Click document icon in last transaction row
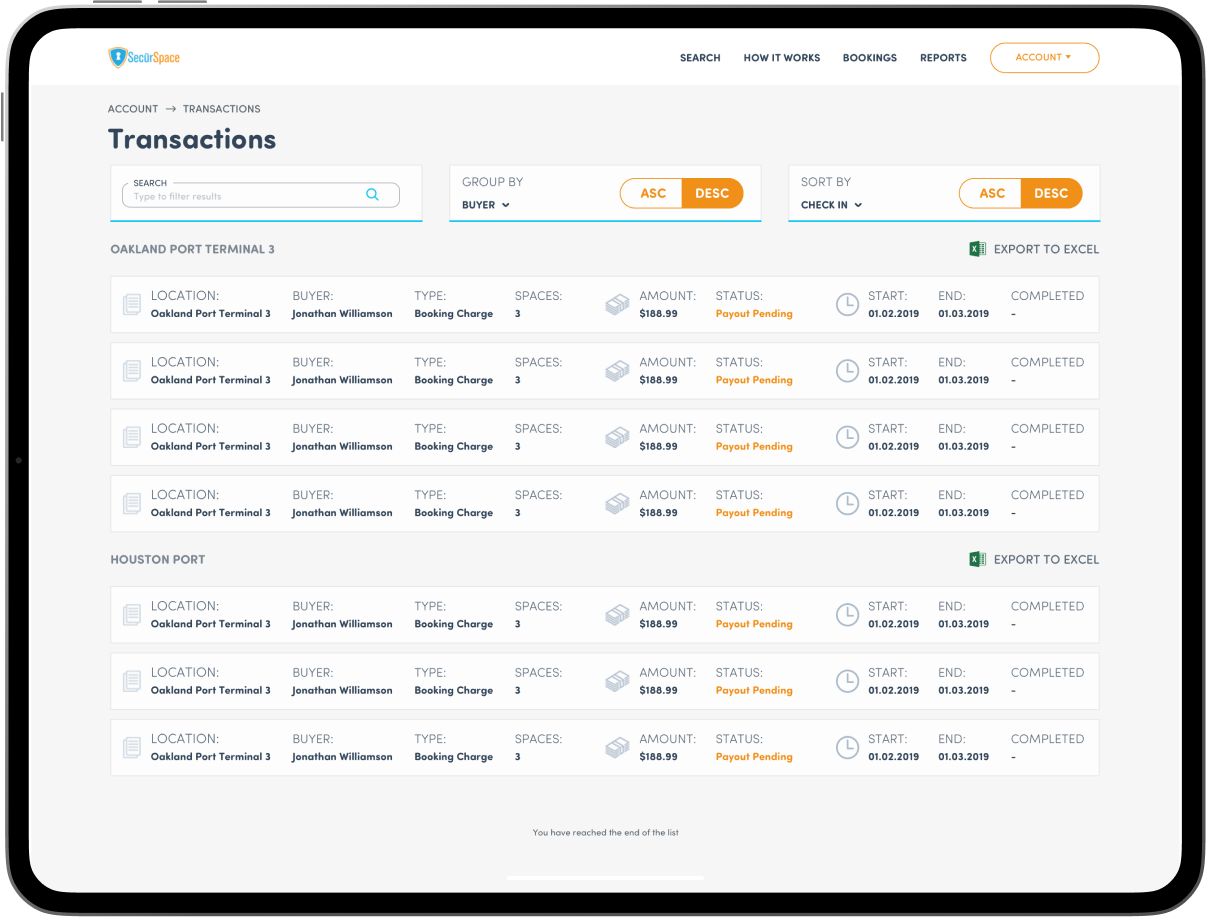1206x917 pixels. coord(132,748)
